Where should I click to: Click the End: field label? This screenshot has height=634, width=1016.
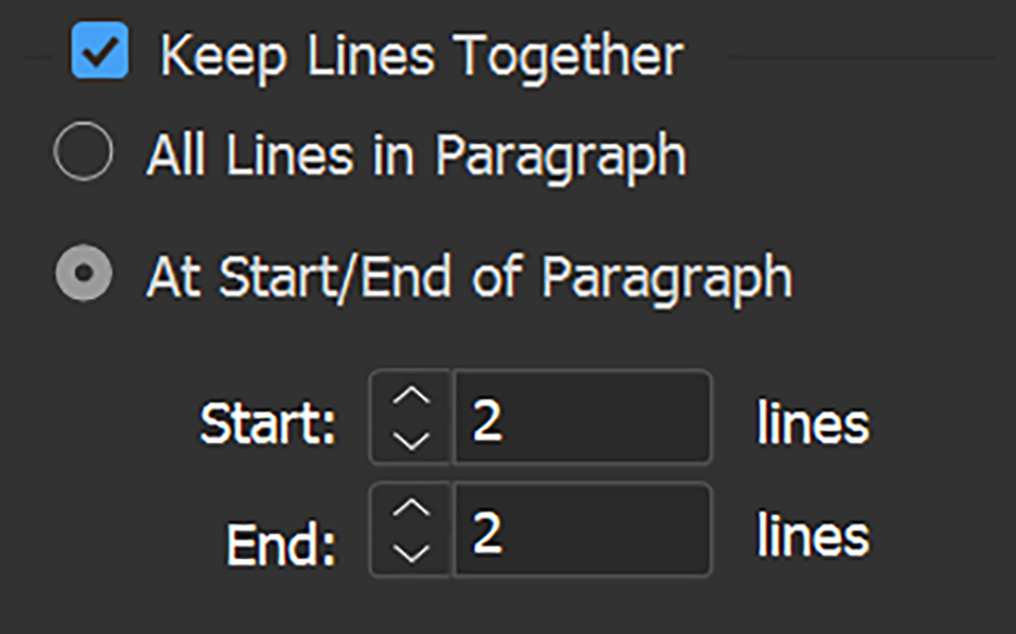[282, 543]
